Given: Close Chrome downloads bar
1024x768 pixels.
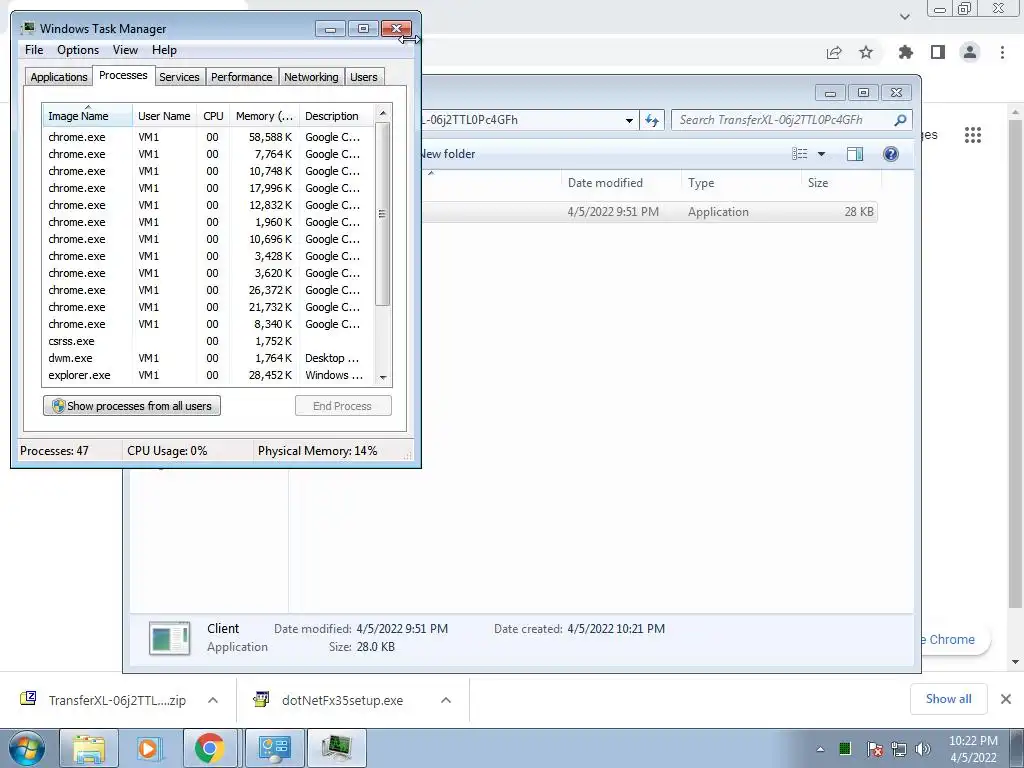Looking at the screenshot, I should pyautogui.click(x=1006, y=699).
